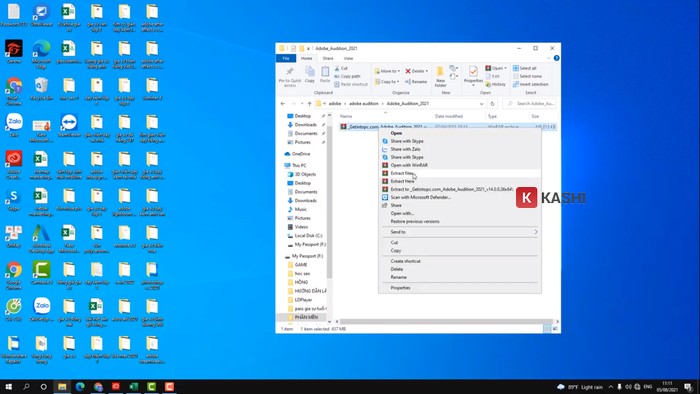The image size is (700, 394).
Task: Open Excel from the taskbar
Action: coord(133,386)
